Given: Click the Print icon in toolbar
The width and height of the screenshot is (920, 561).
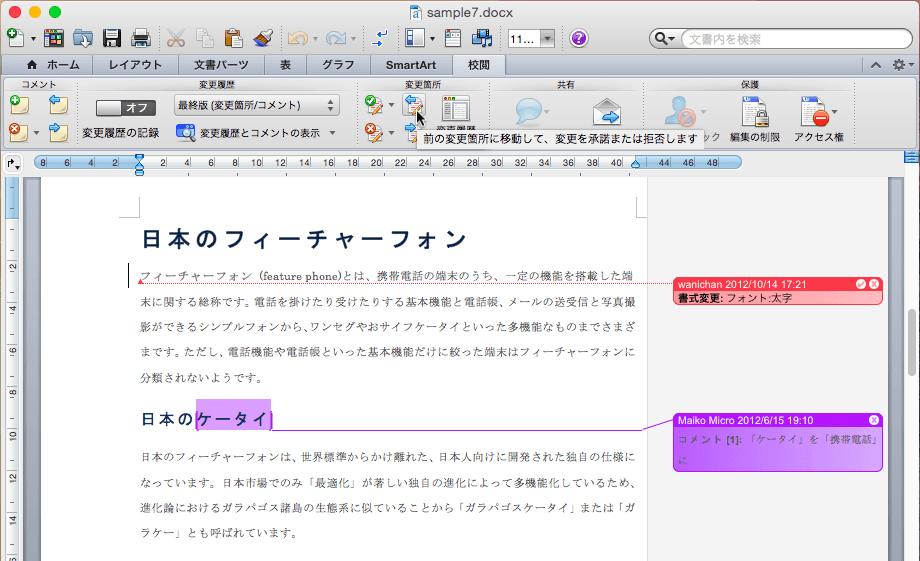Looking at the screenshot, I should click(141, 39).
